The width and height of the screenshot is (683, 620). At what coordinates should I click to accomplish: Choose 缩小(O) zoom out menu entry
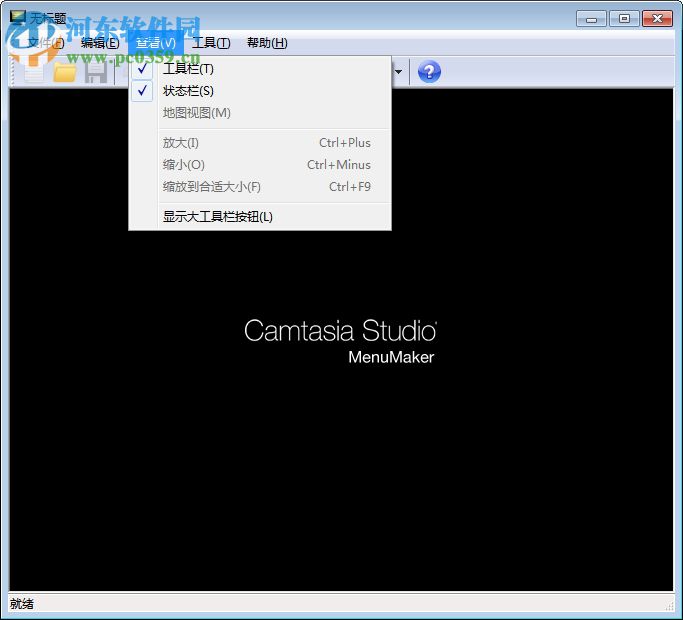tap(260, 165)
